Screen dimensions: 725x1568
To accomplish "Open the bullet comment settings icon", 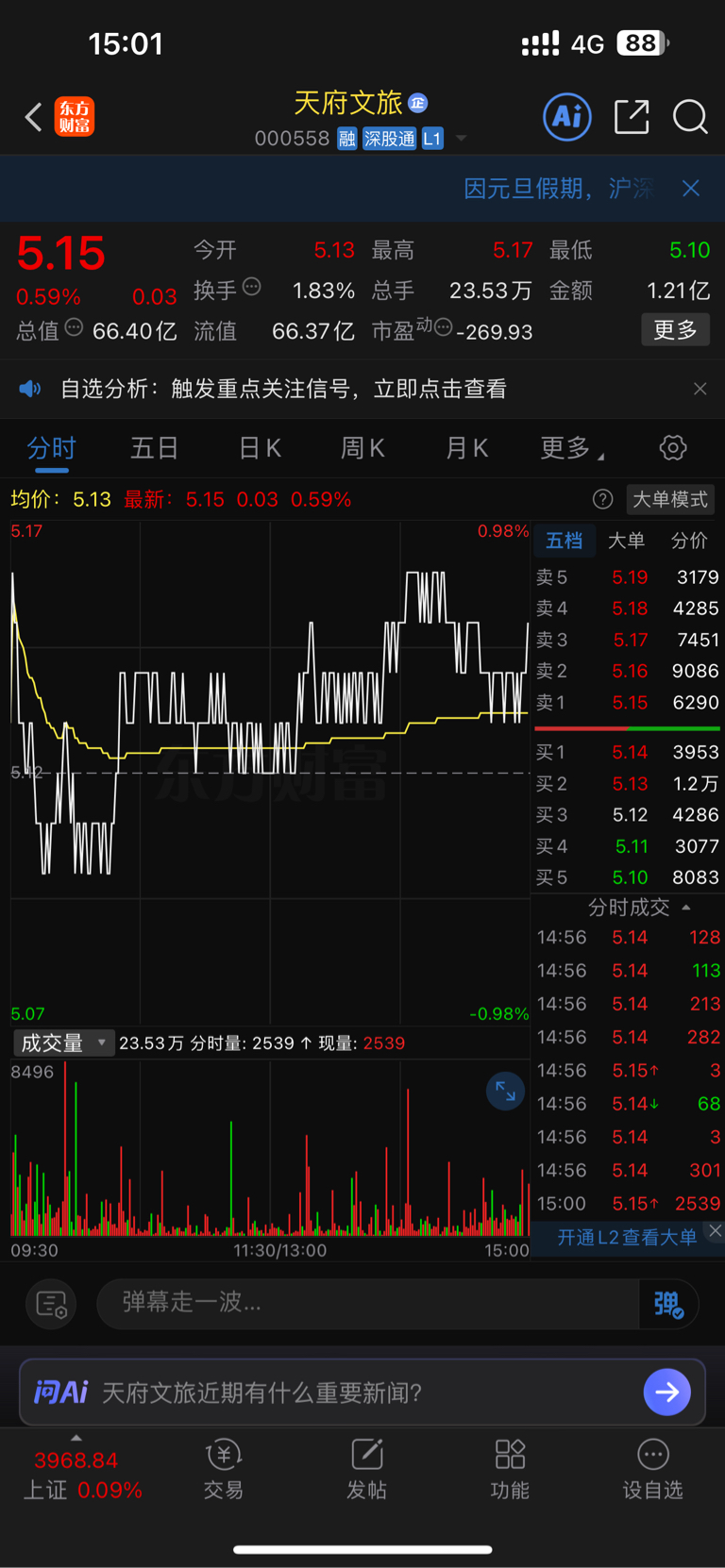I will coord(51,1304).
